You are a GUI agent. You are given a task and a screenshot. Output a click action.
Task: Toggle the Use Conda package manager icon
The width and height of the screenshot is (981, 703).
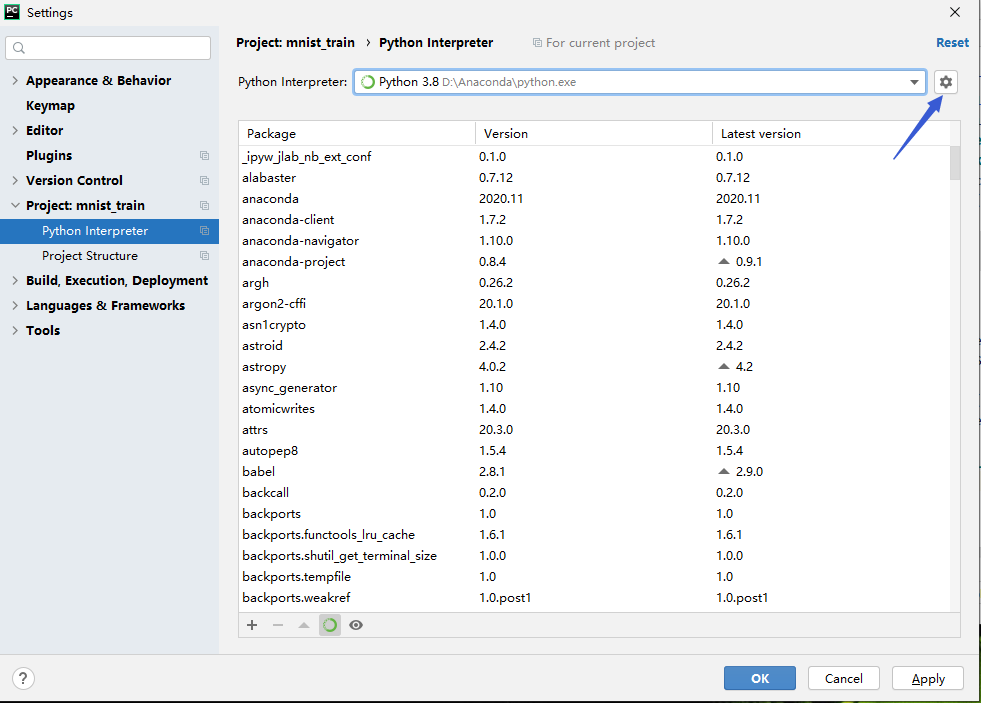pyautogui.click(x=330, y=625)
